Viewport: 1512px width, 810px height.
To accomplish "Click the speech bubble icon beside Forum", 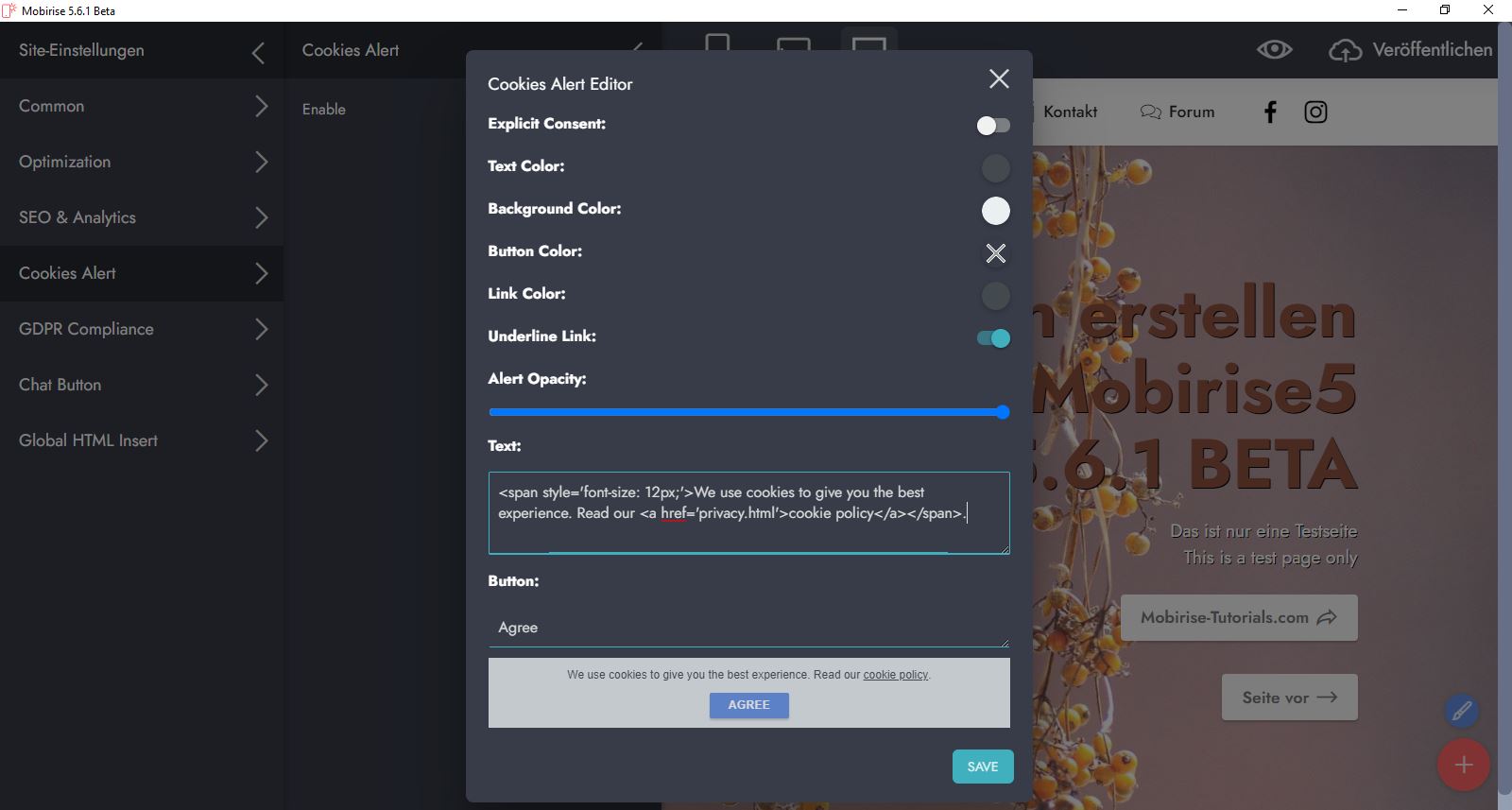I will [x=1150, y=112].
